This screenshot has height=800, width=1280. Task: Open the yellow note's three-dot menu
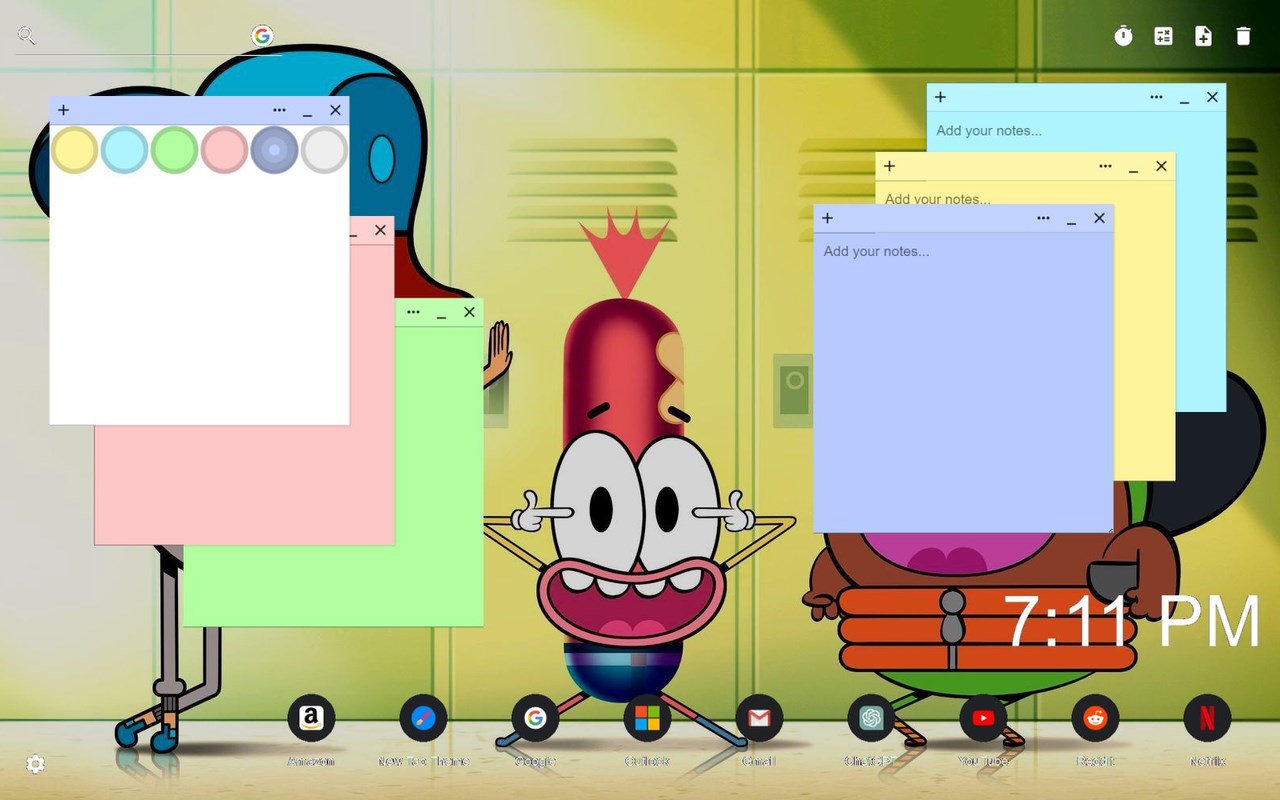point(1105,166)
